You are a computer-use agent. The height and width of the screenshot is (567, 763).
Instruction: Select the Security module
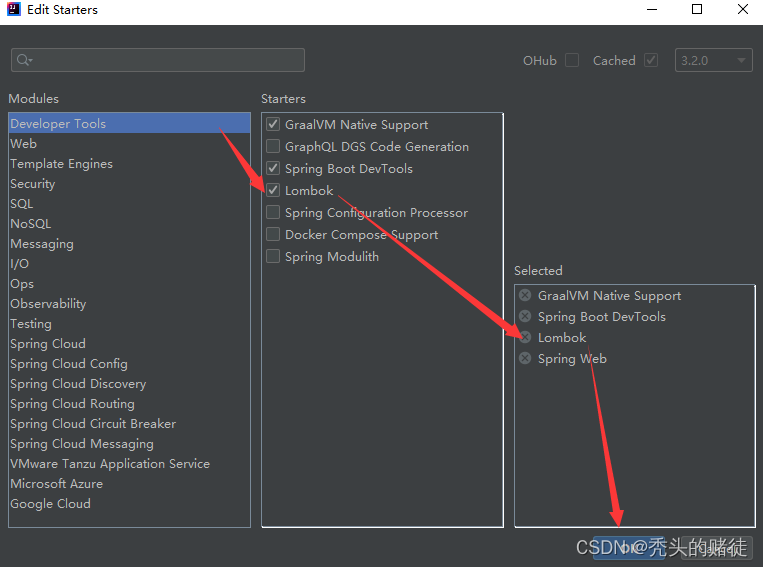click(x=129, y=183)
